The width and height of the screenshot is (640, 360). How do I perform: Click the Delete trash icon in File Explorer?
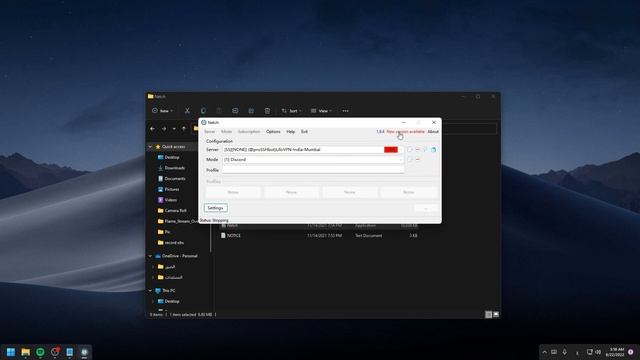(x=267, y=111)
